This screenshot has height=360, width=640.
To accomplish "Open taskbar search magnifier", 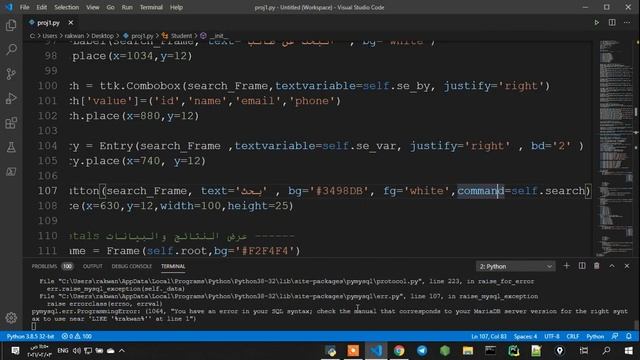I will click(607, 351).
